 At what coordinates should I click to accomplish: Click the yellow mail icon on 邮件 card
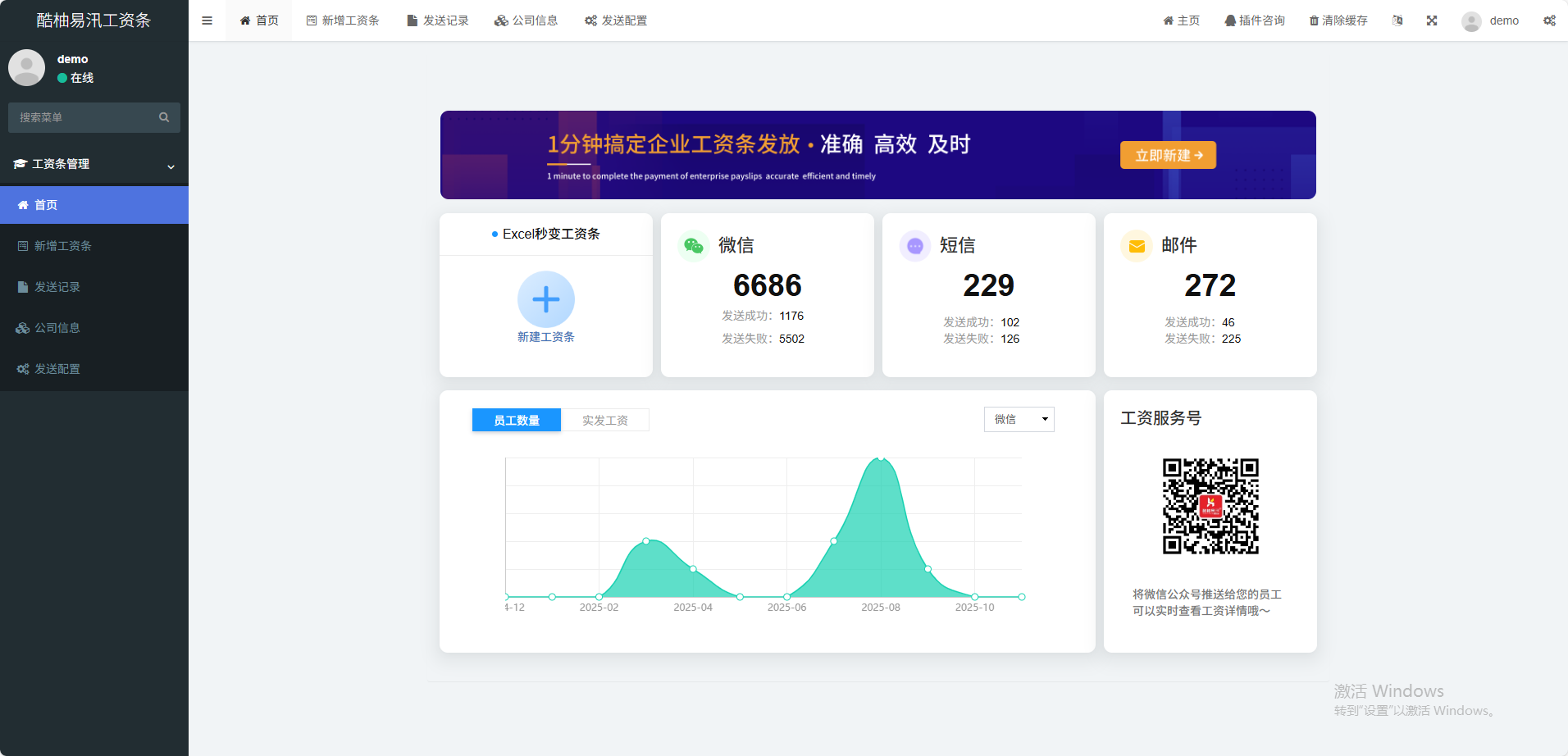coord(1137,246)
